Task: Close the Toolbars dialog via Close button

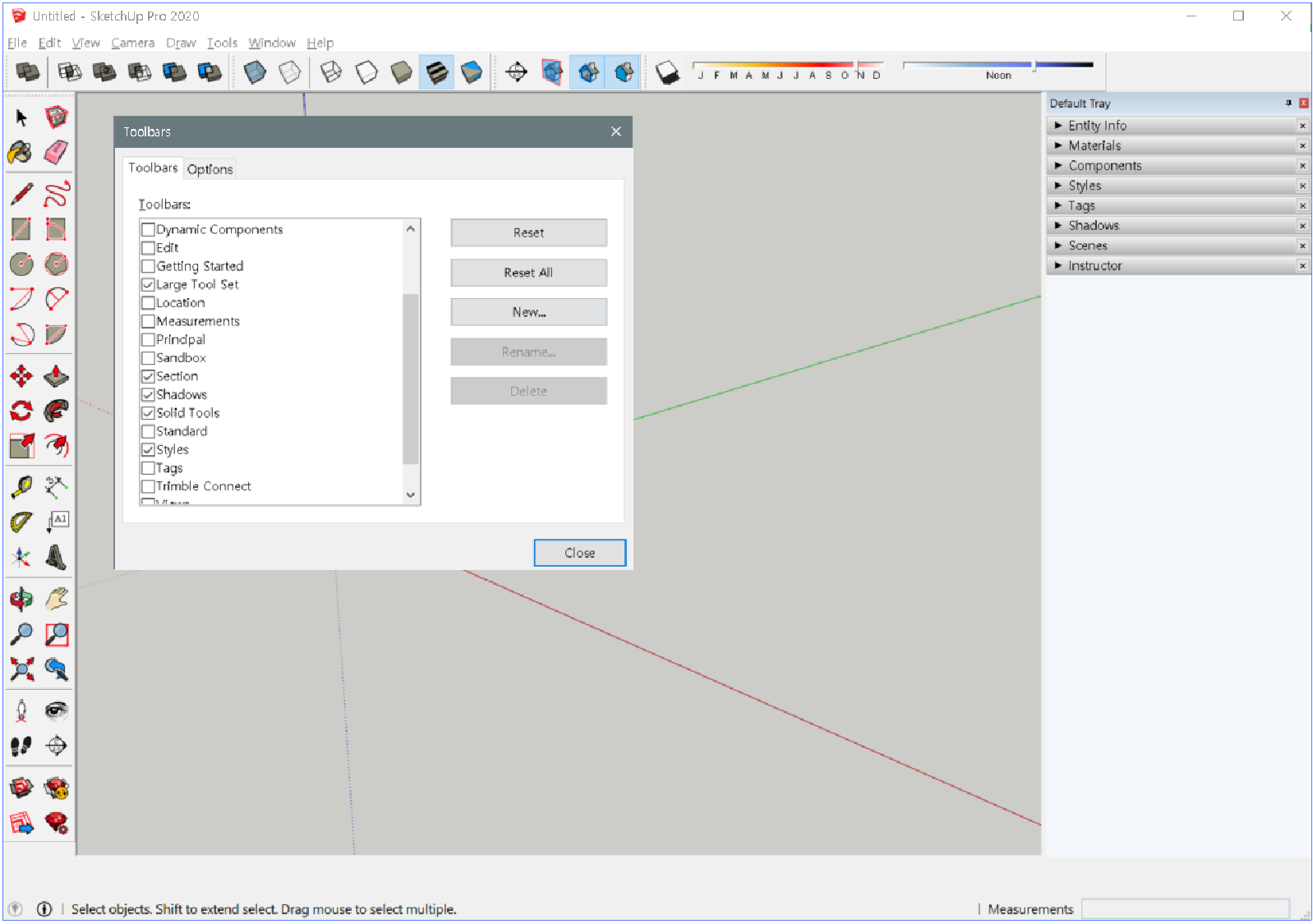Action: (x=579, y=553)
